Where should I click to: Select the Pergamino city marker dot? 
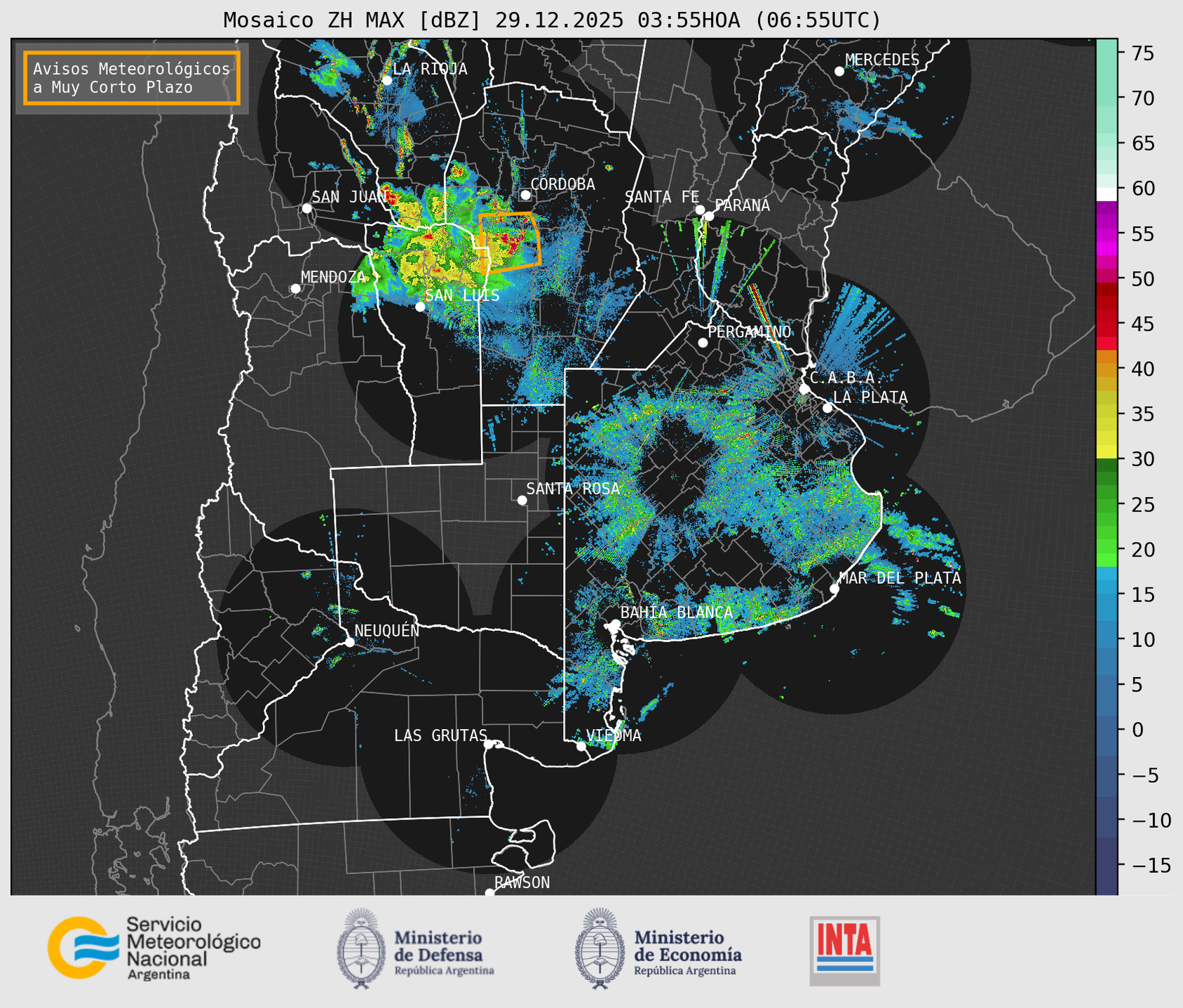703,343
